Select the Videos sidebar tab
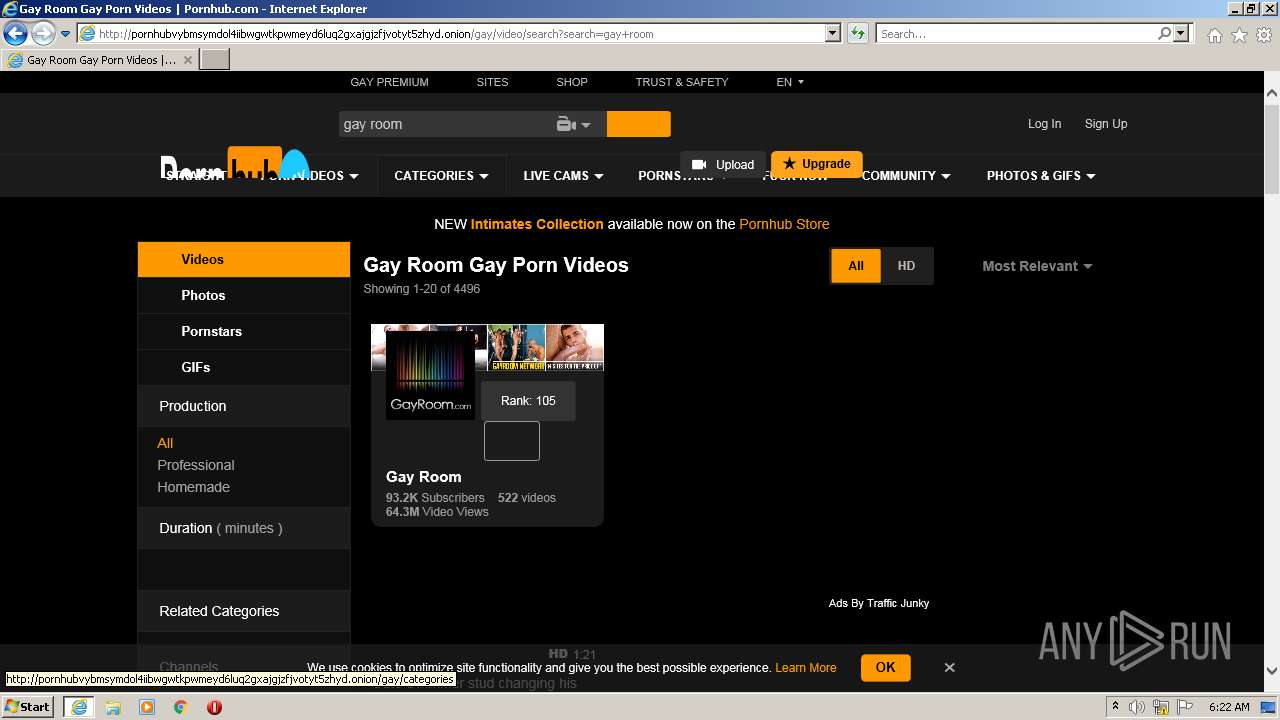This screenshot has height=720, width=1280. coord(244,259)
